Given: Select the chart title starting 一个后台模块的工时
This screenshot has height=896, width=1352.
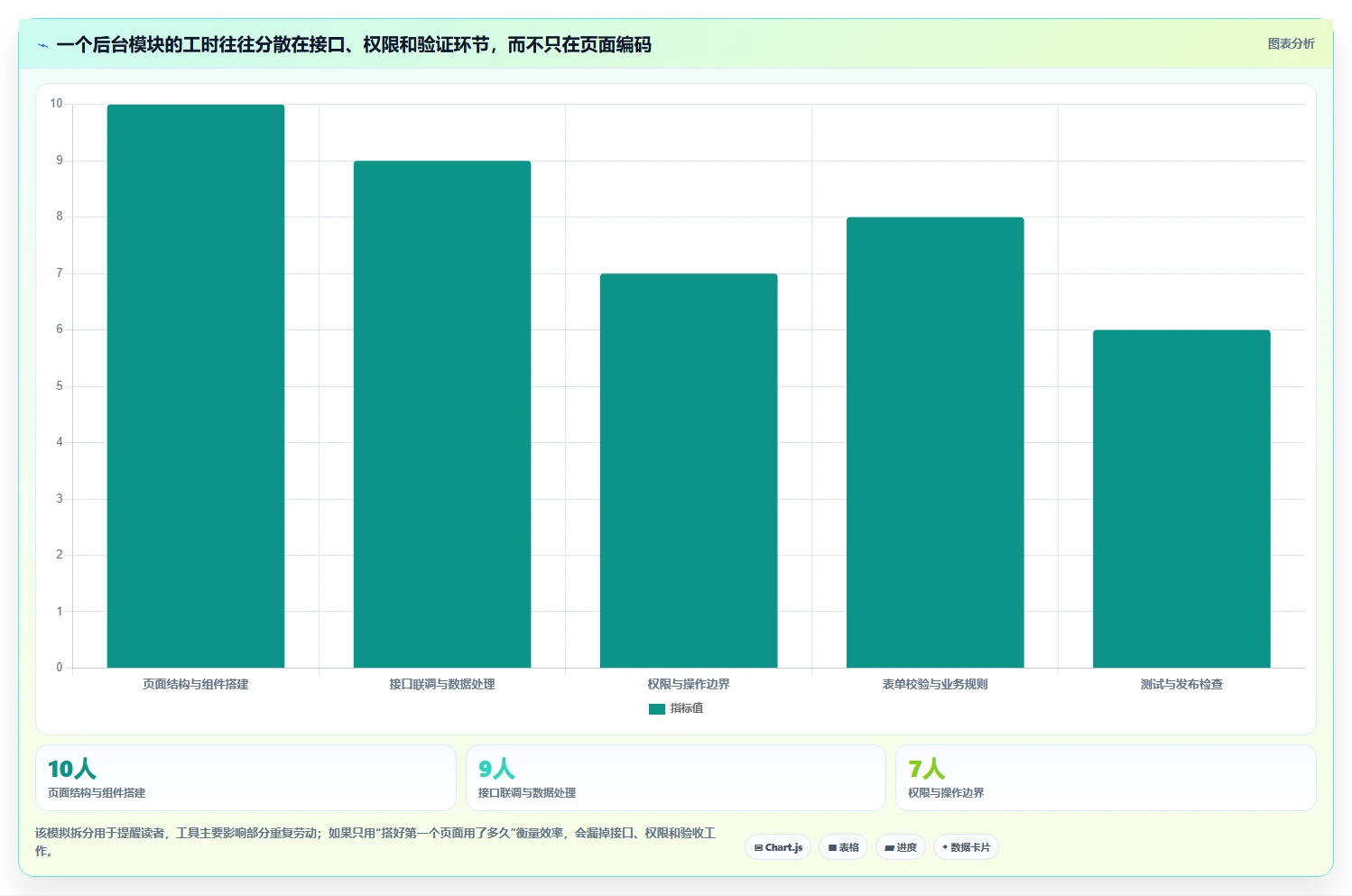Looking at the screenshot, I should 354,44.
